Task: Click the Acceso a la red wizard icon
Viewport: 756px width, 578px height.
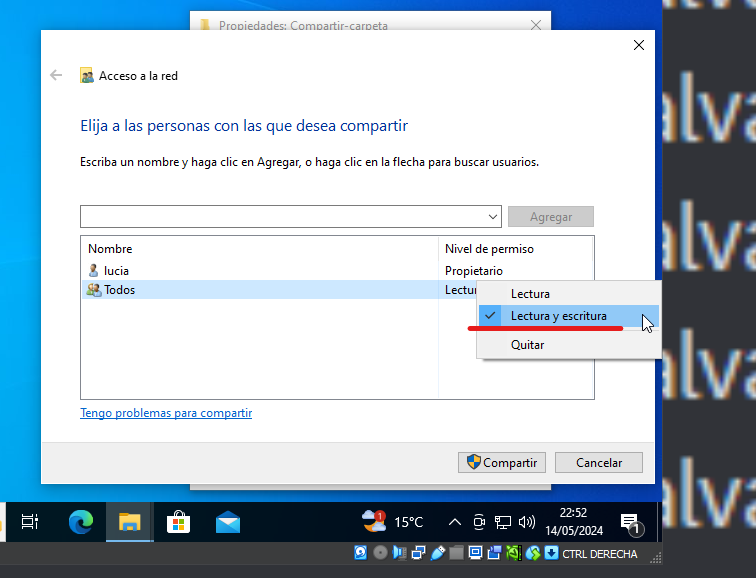Action: tap(87, 76)
